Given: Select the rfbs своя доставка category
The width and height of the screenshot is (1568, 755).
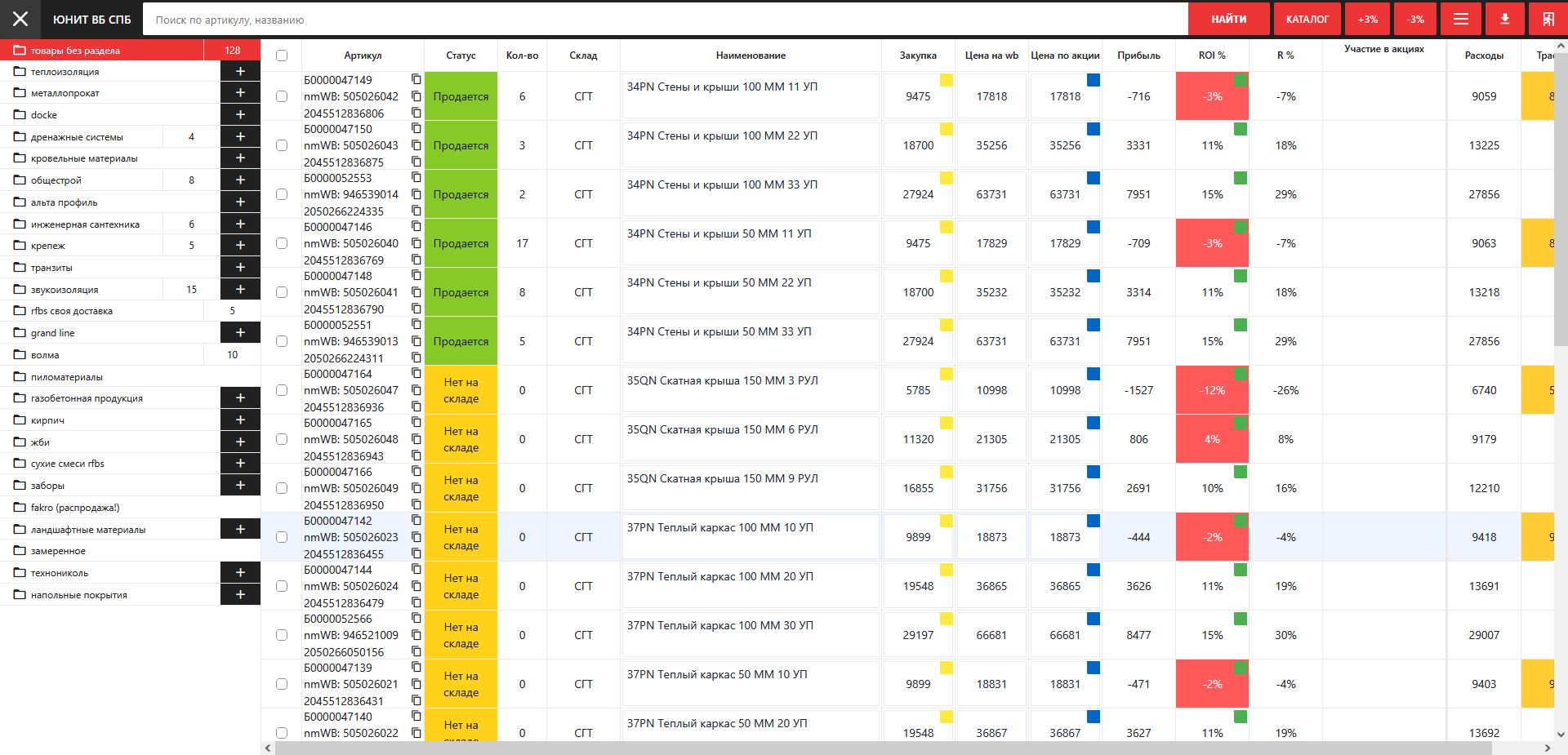Looking at the screenshot, I should tap(102, 311).
